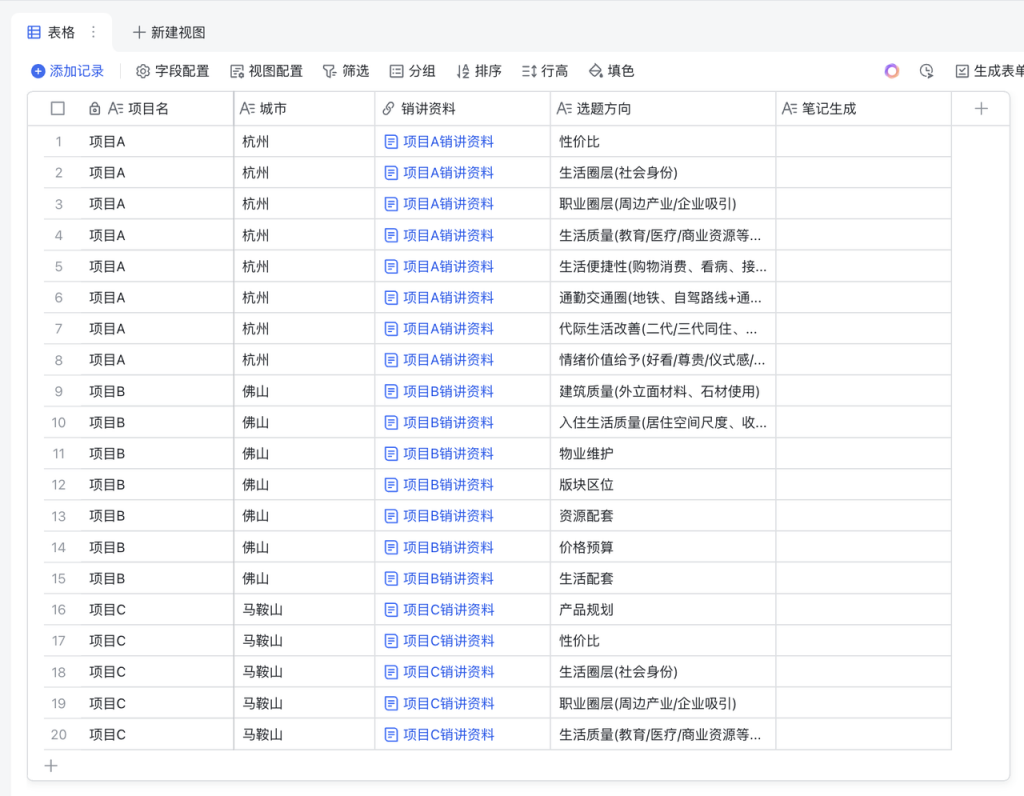Click 职业圈层 cell in row 3
Viewport: 1024px width, 796px height.
[x=663, y=204]
